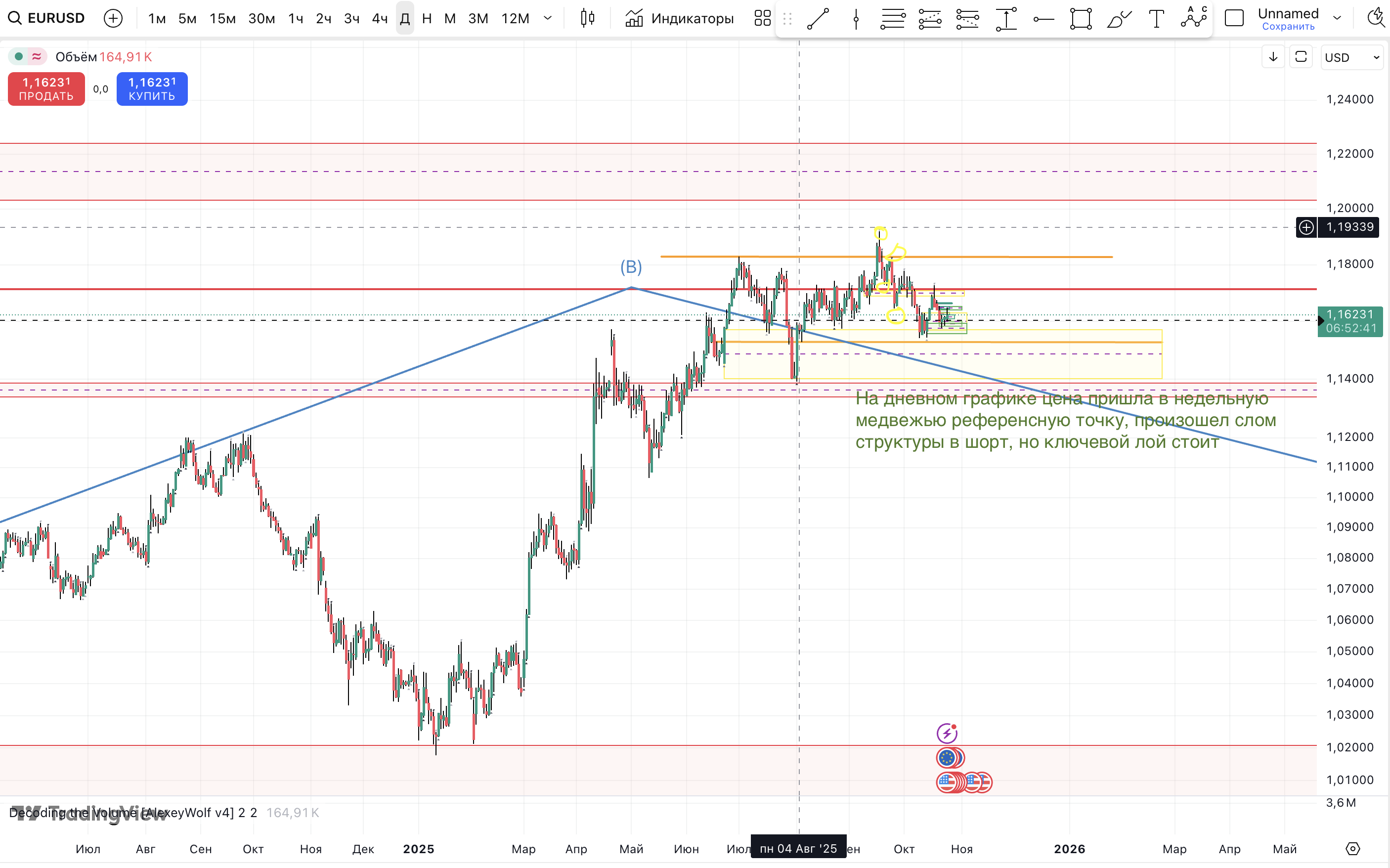Open the chart templates grid icon
This screenshot has height=868, width=1390.
coord(762,18)
